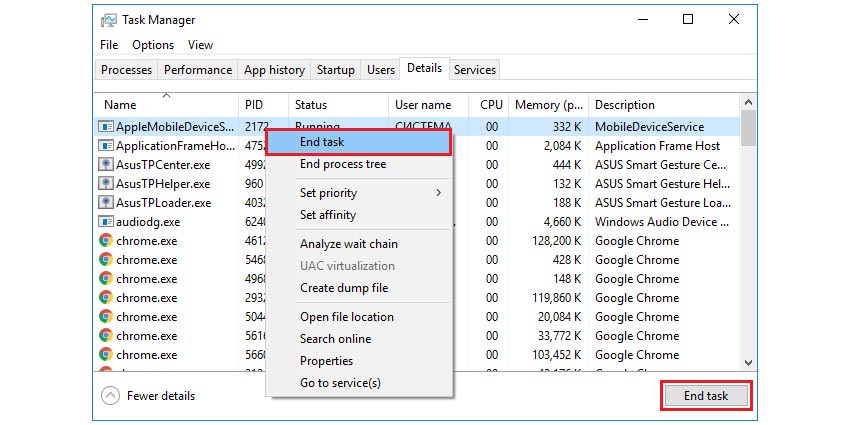This screenshot has height=425, width=850.
Task: Click the 332 K memory value
Action: (567, 127)
